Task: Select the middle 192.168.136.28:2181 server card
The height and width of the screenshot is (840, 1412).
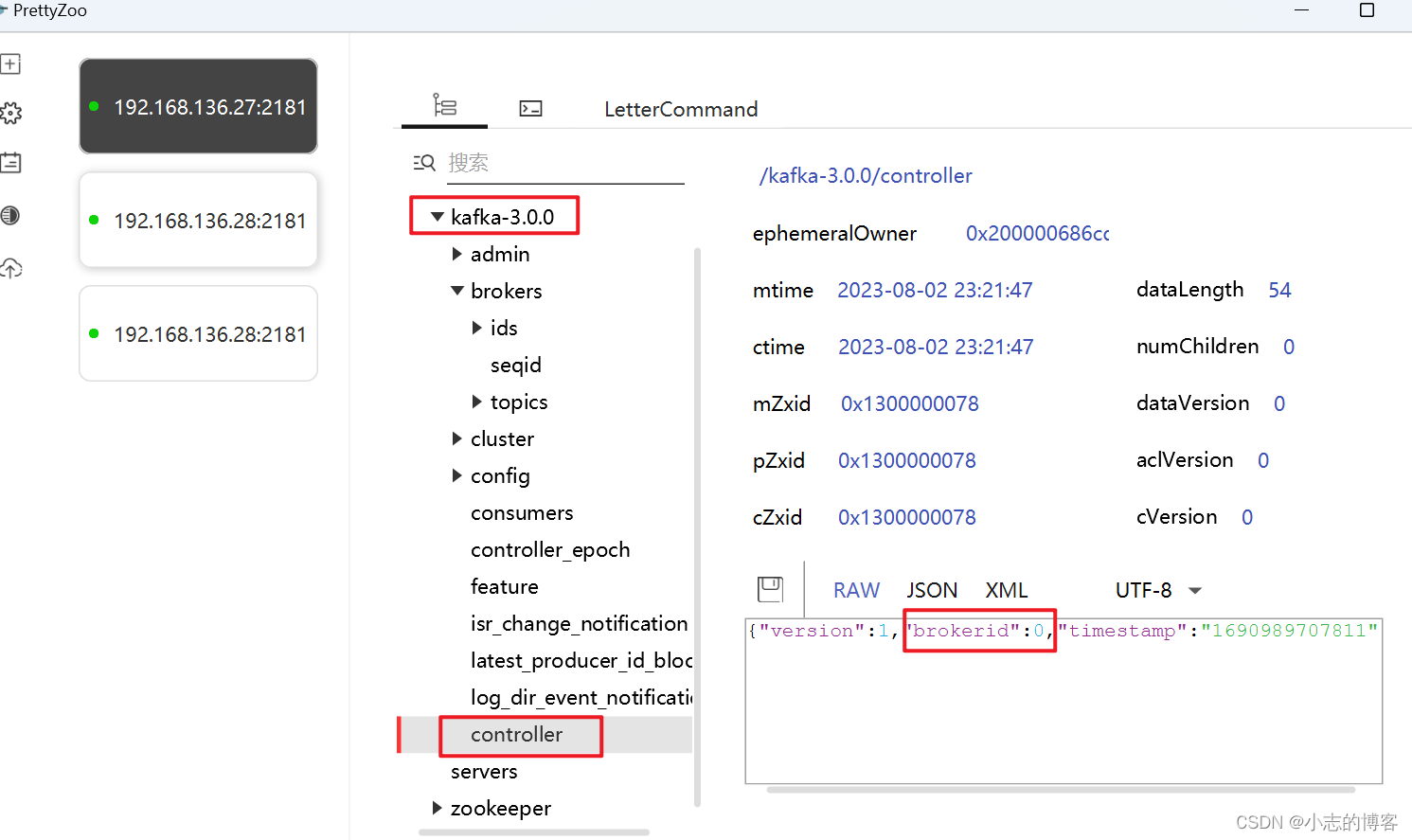Action: pyautogui.click(x=198, y=220)
